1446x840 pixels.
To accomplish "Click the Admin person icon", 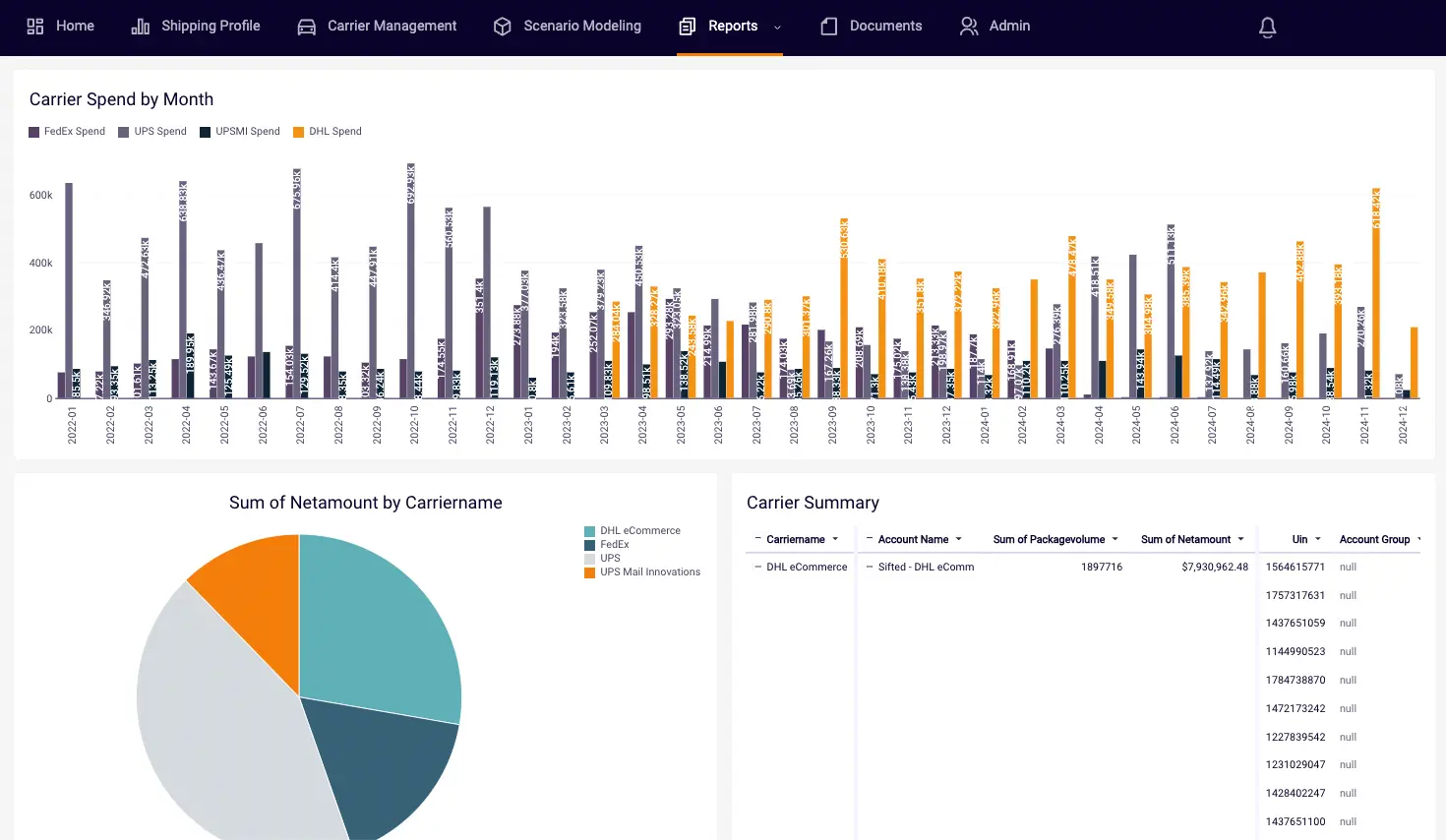I will [x=969, y=27].
